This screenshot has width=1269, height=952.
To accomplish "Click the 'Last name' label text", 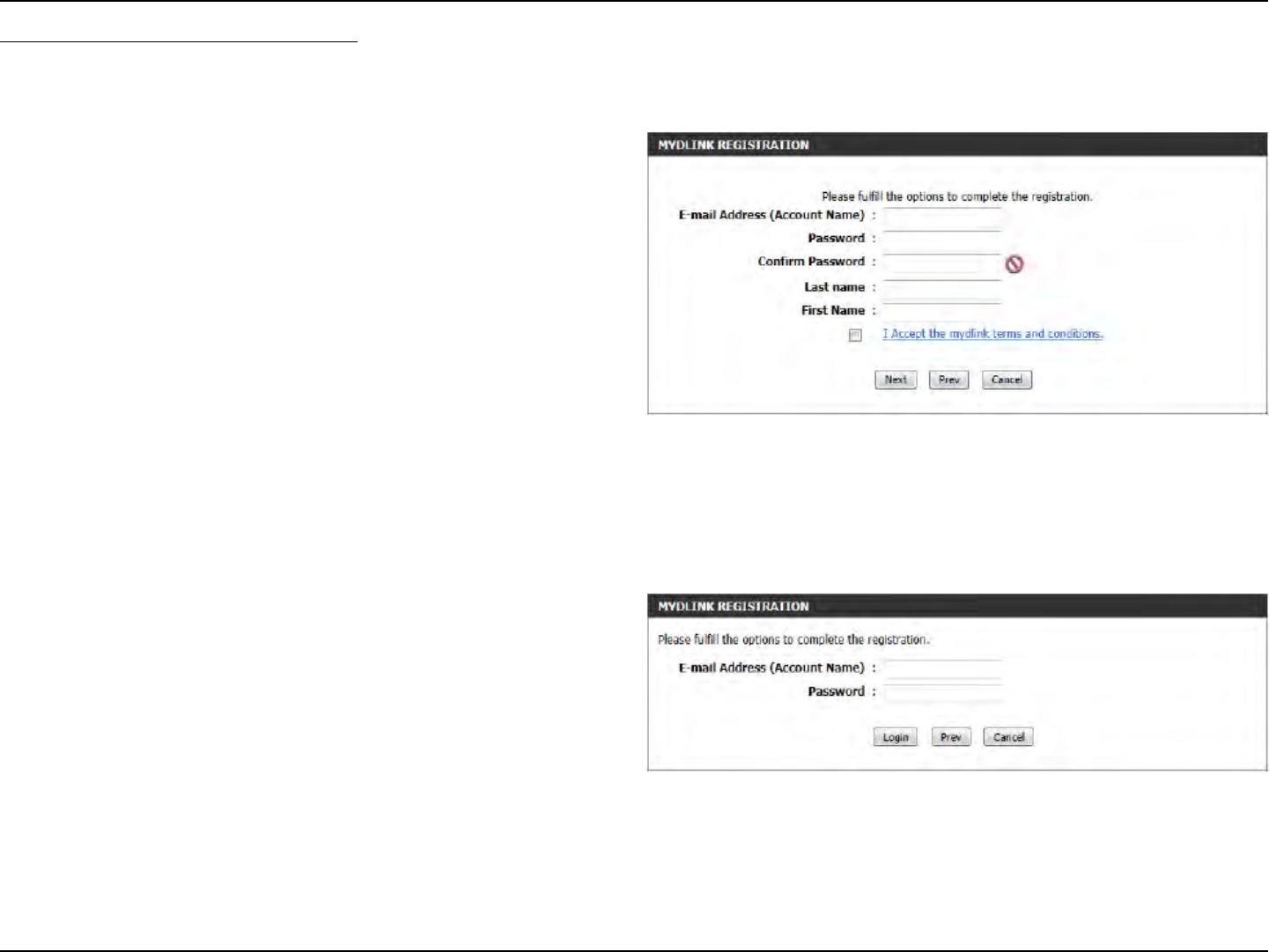I will [x=834, y=287].
